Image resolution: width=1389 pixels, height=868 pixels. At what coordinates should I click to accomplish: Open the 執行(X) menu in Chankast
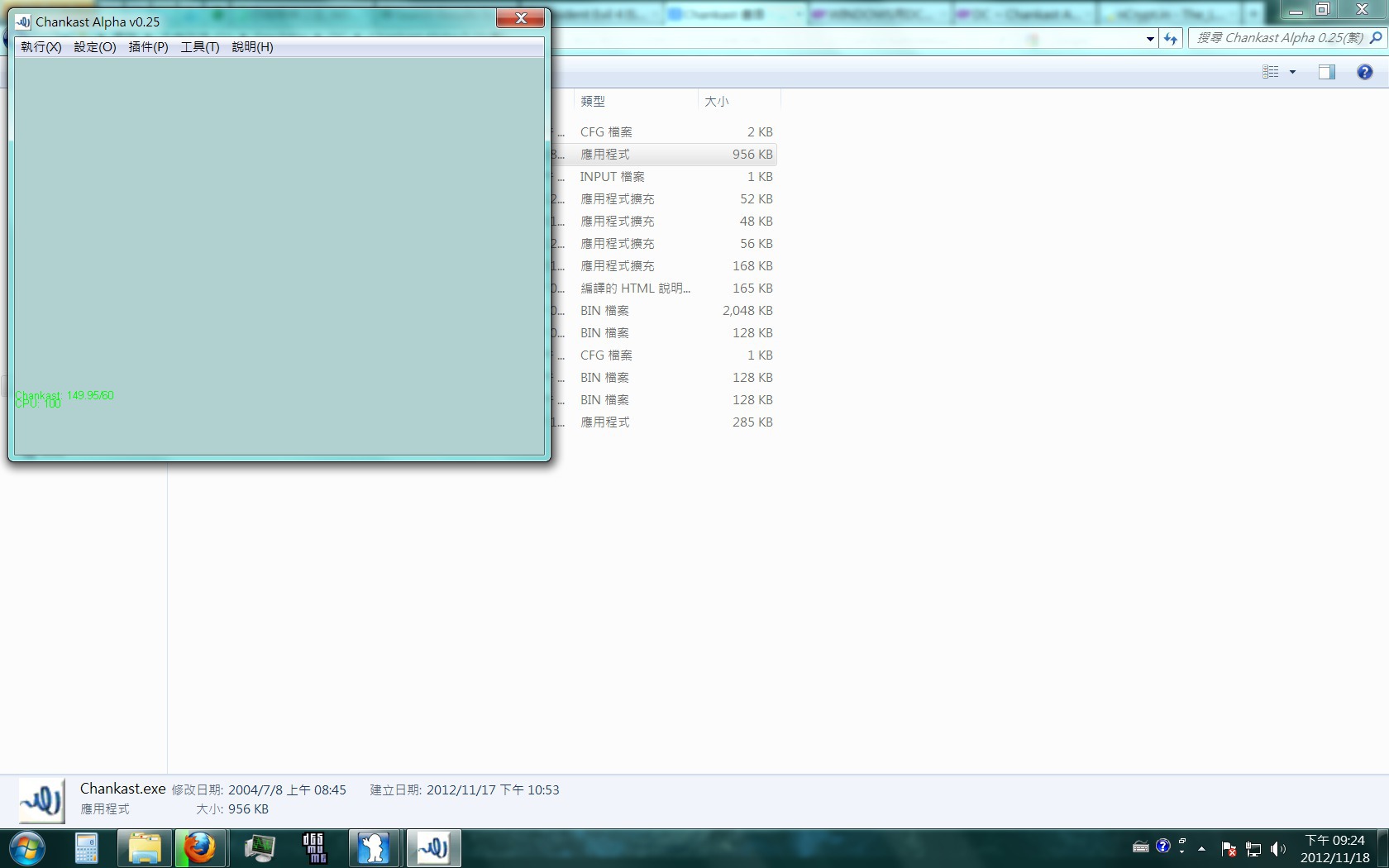tap(41, 47)
